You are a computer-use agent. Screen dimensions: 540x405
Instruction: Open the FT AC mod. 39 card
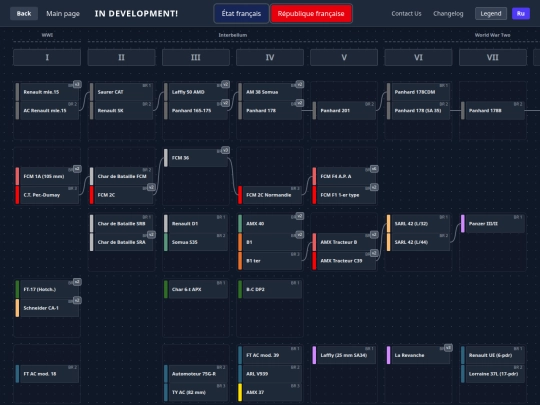pos(270,355)
